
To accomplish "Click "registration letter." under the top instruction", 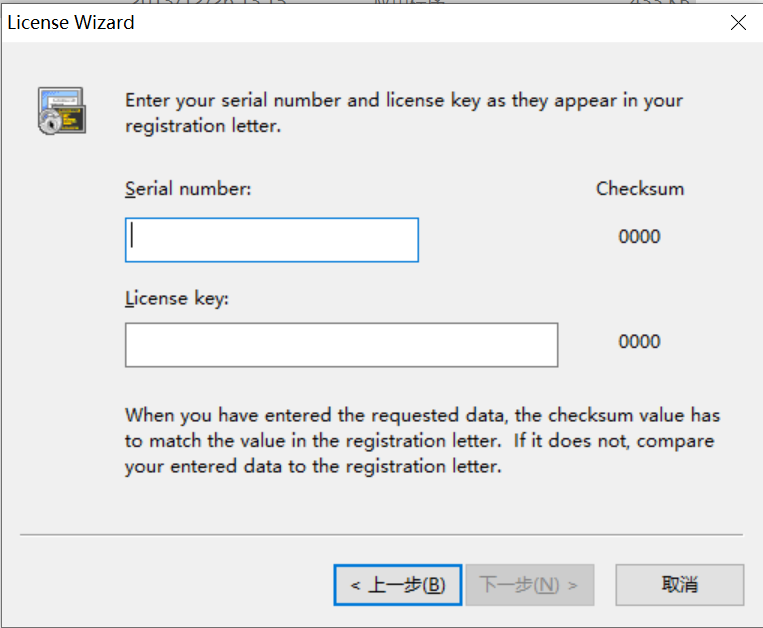I will tap(203, 126).
